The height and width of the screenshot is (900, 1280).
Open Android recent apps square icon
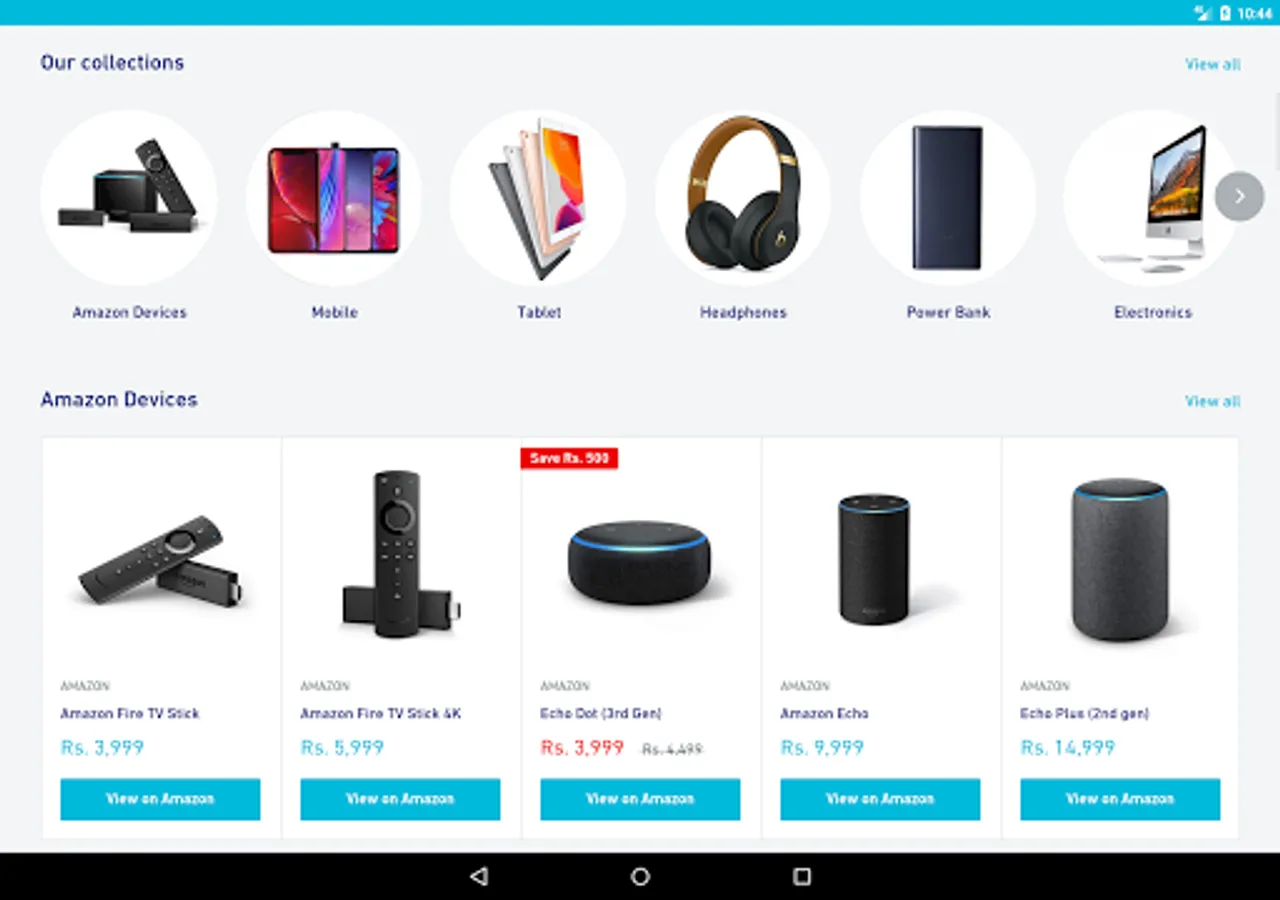pos(801,877)
